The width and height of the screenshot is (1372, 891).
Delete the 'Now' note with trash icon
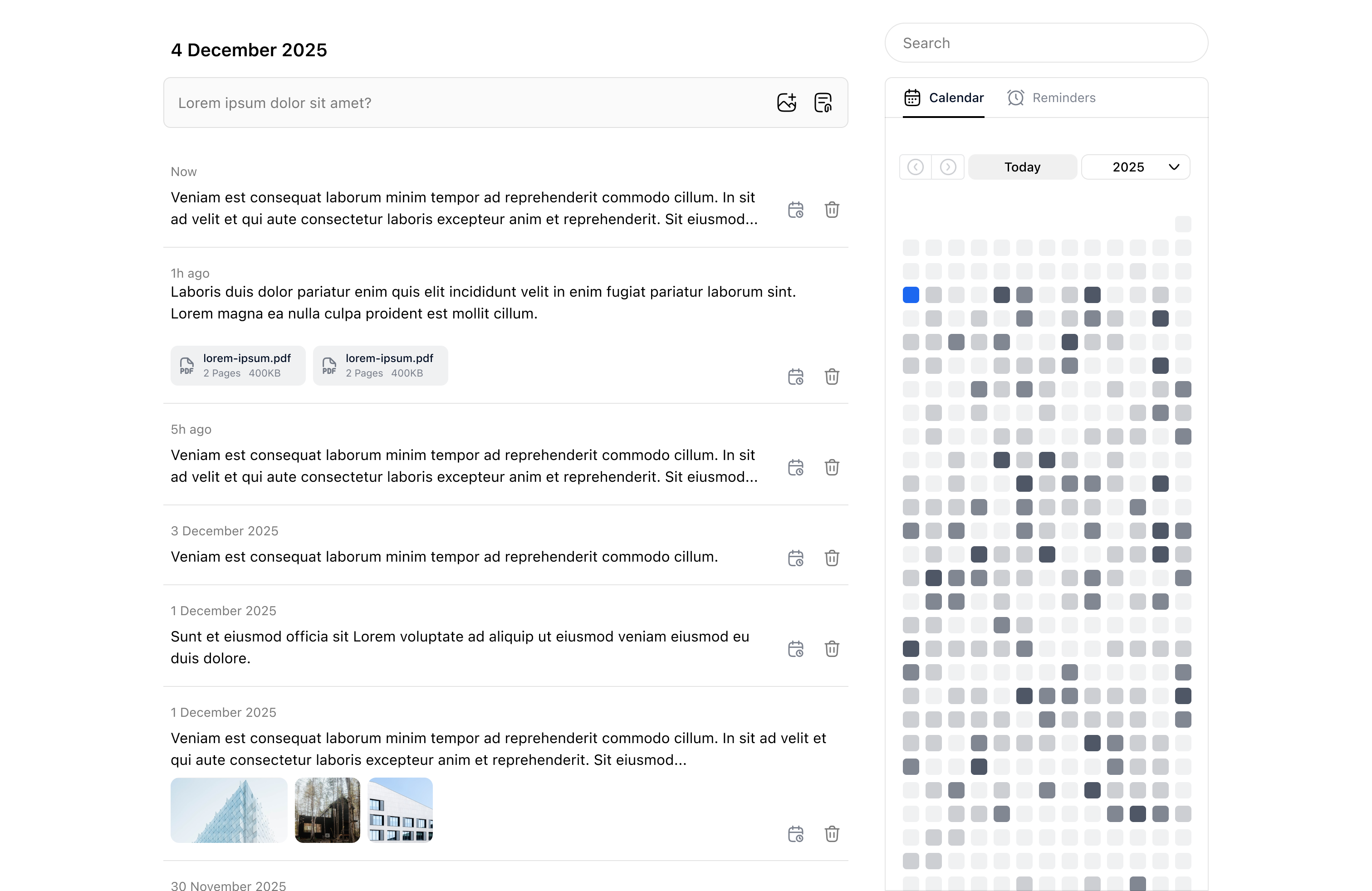pos(831,210)
